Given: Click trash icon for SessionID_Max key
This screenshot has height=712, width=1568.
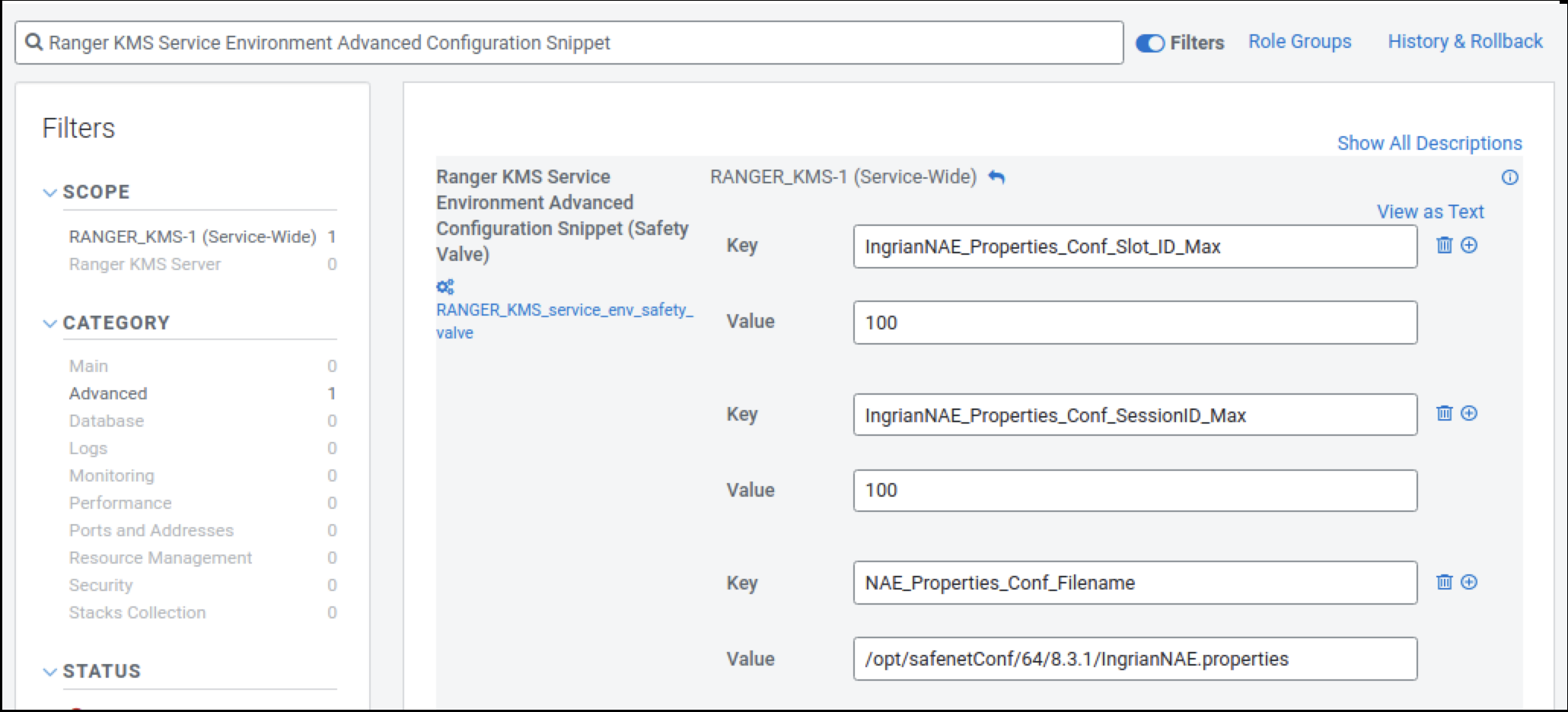Looking at the screenshot, I should (1444, 413).
